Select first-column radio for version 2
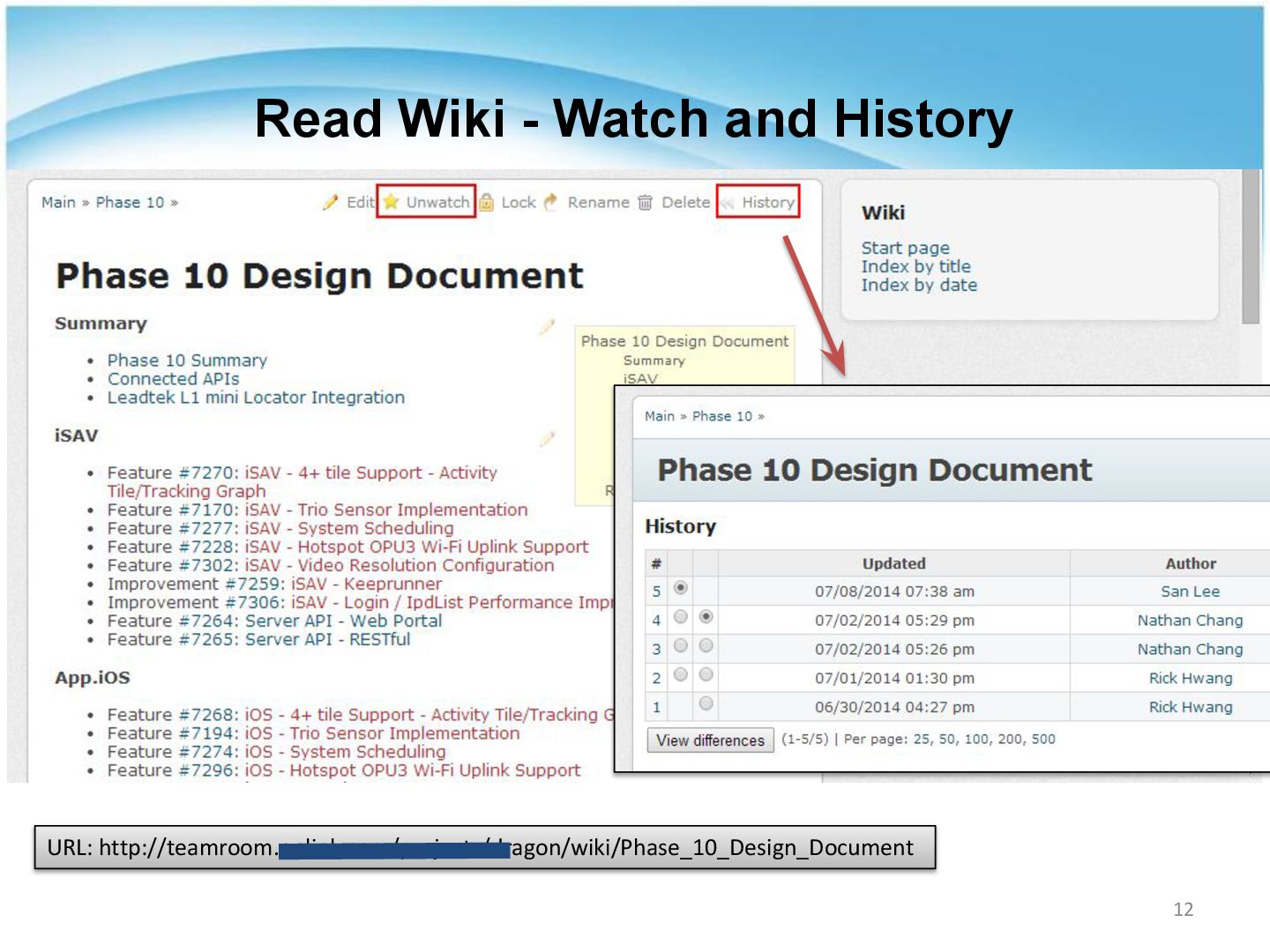The height and width of the screenshot is (952, 1270). click(681, 675)
